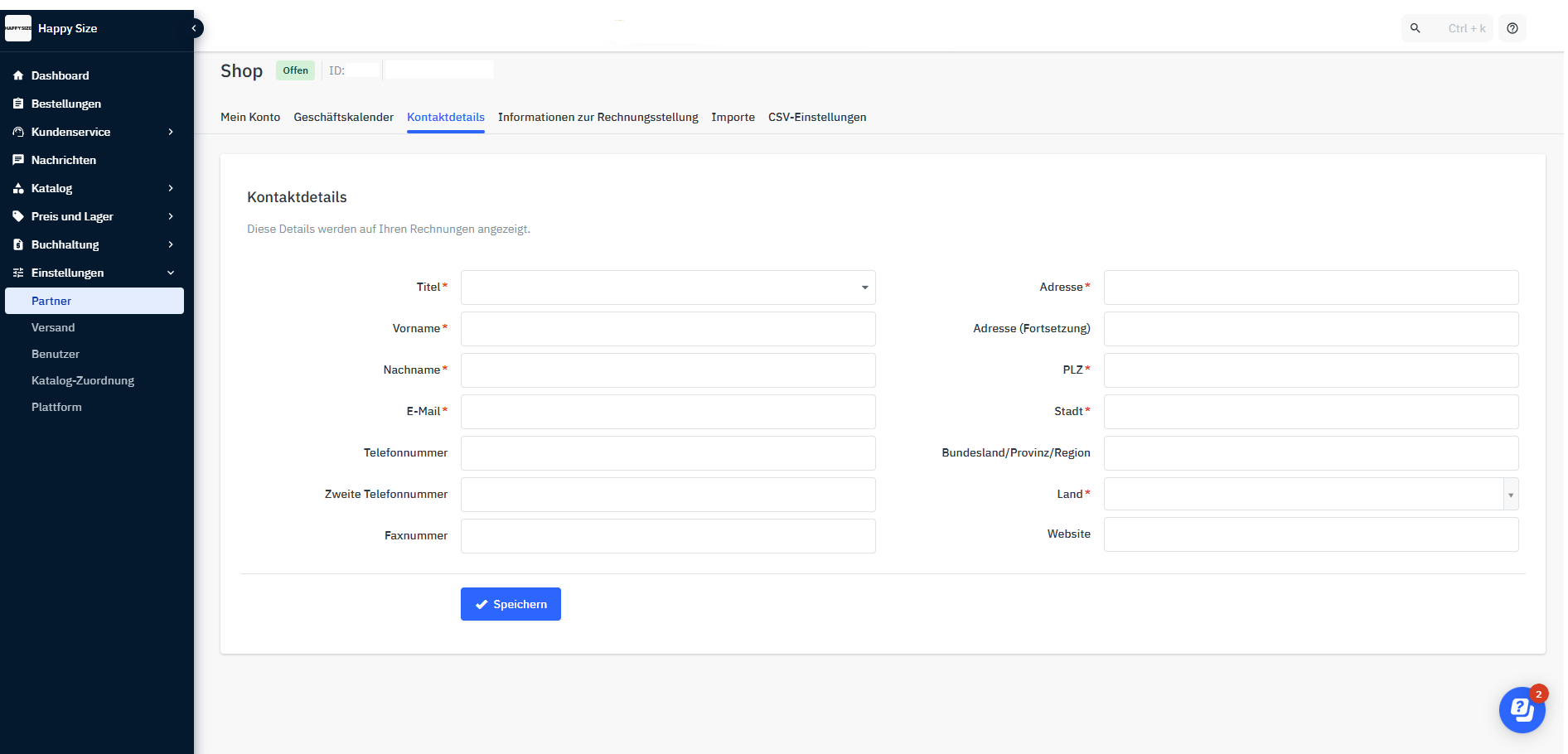This screenshot has width=1568, height=754.
Task: Open Informationen zur Rechnungsstellung tab
Action: pyautogui.click(x=598, y=117)
